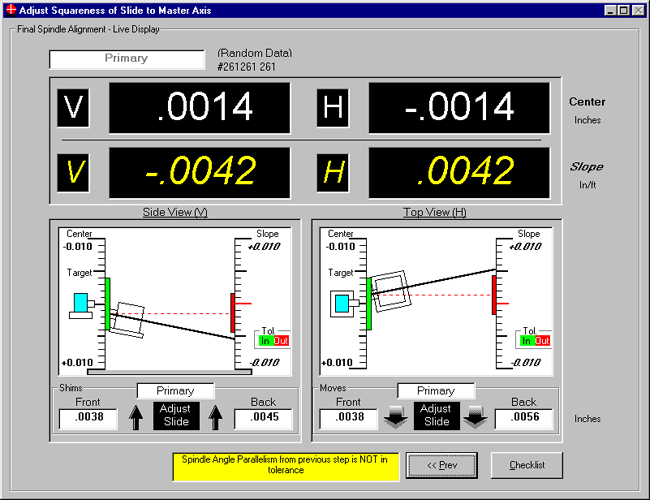Image resolution: width=650 pixels, height=500 pixels.
Task: Click the cyan laser icon in Side View
Action: pyautogui.click(x=80, y=304)
